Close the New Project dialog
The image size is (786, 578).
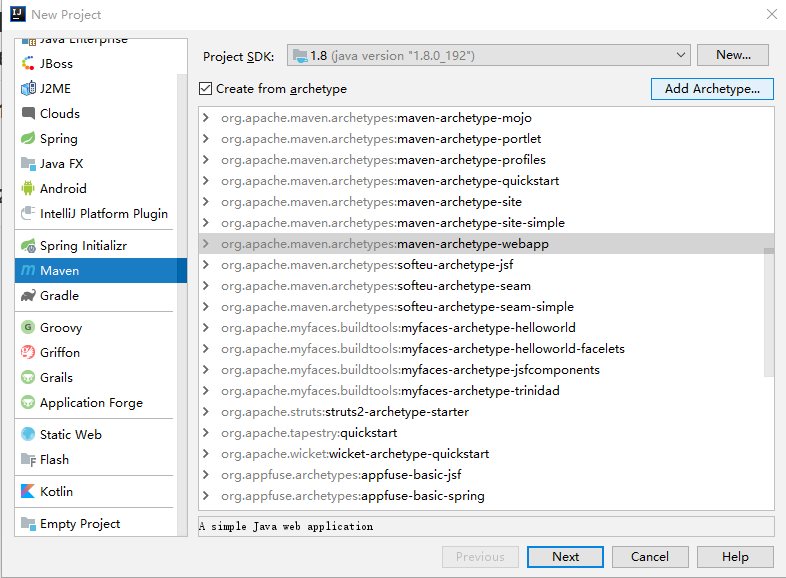[x=772, y=14]
